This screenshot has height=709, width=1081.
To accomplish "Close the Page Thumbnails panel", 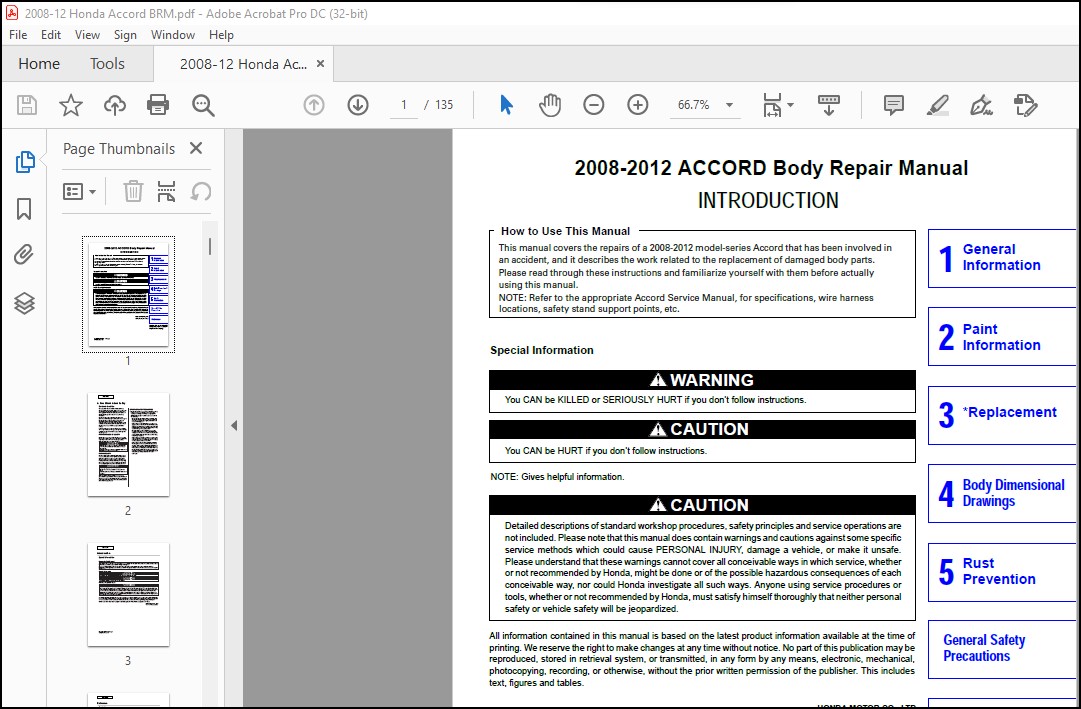I will tap(196, 148).
